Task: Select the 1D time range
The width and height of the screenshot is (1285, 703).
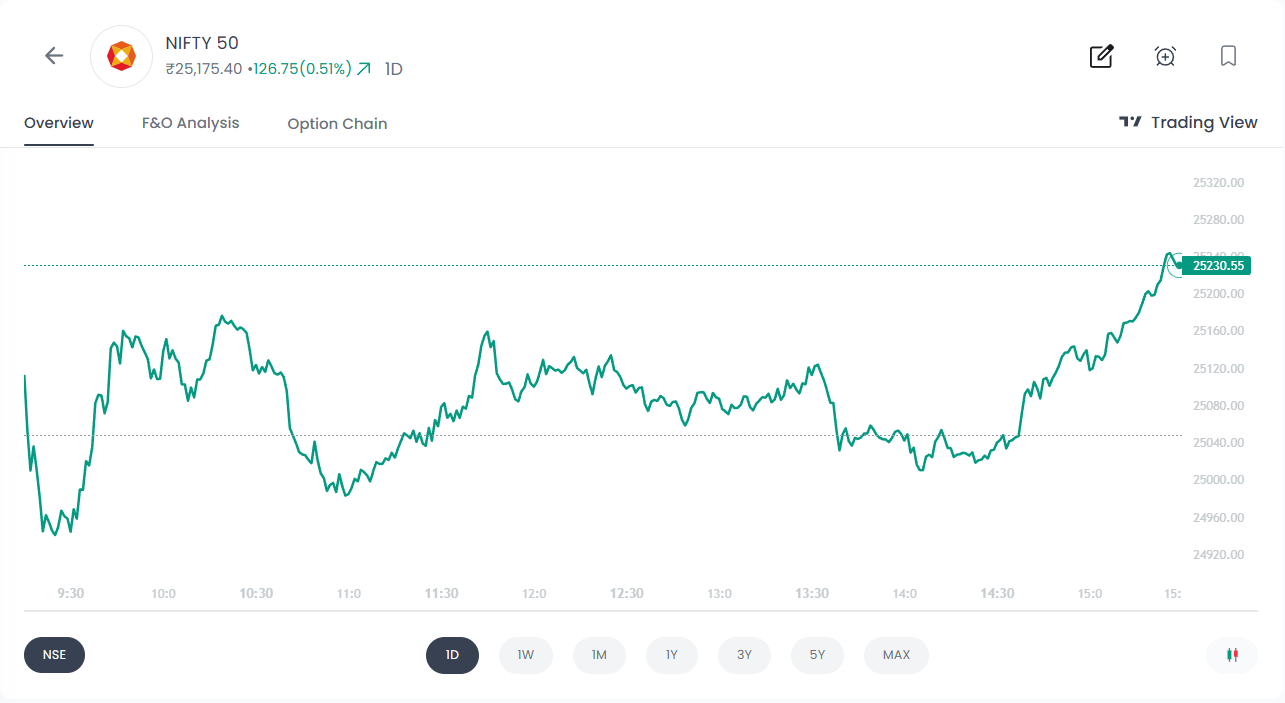Action: coord(452,655)
